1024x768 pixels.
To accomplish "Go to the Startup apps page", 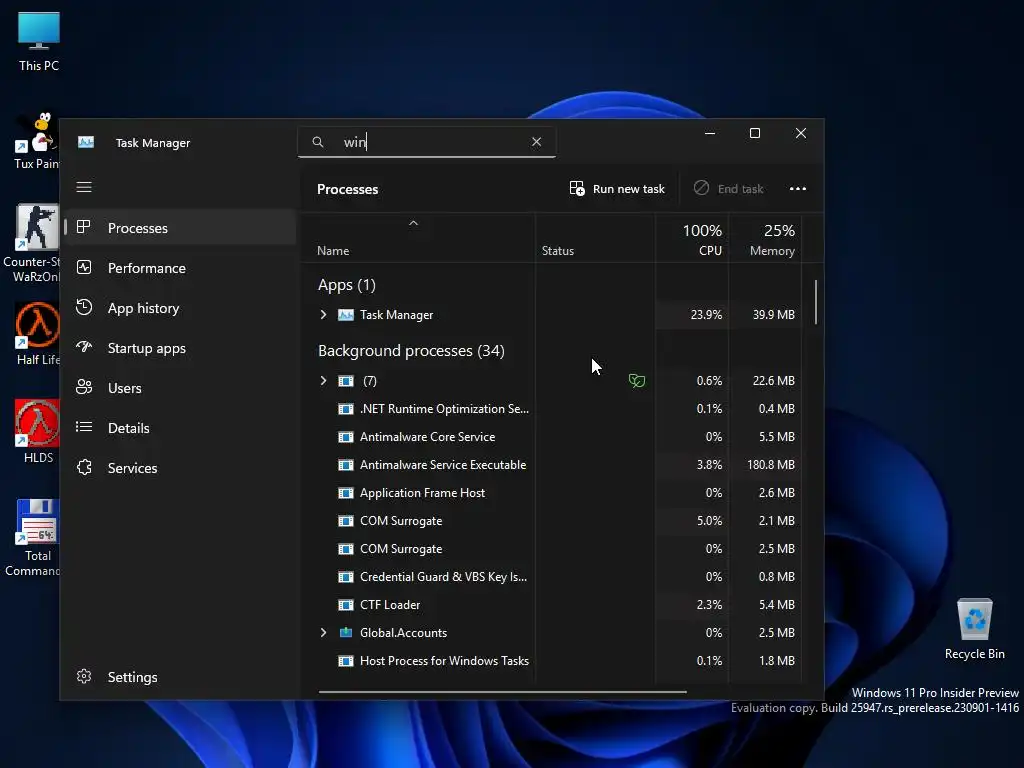I will click(181, 348).
